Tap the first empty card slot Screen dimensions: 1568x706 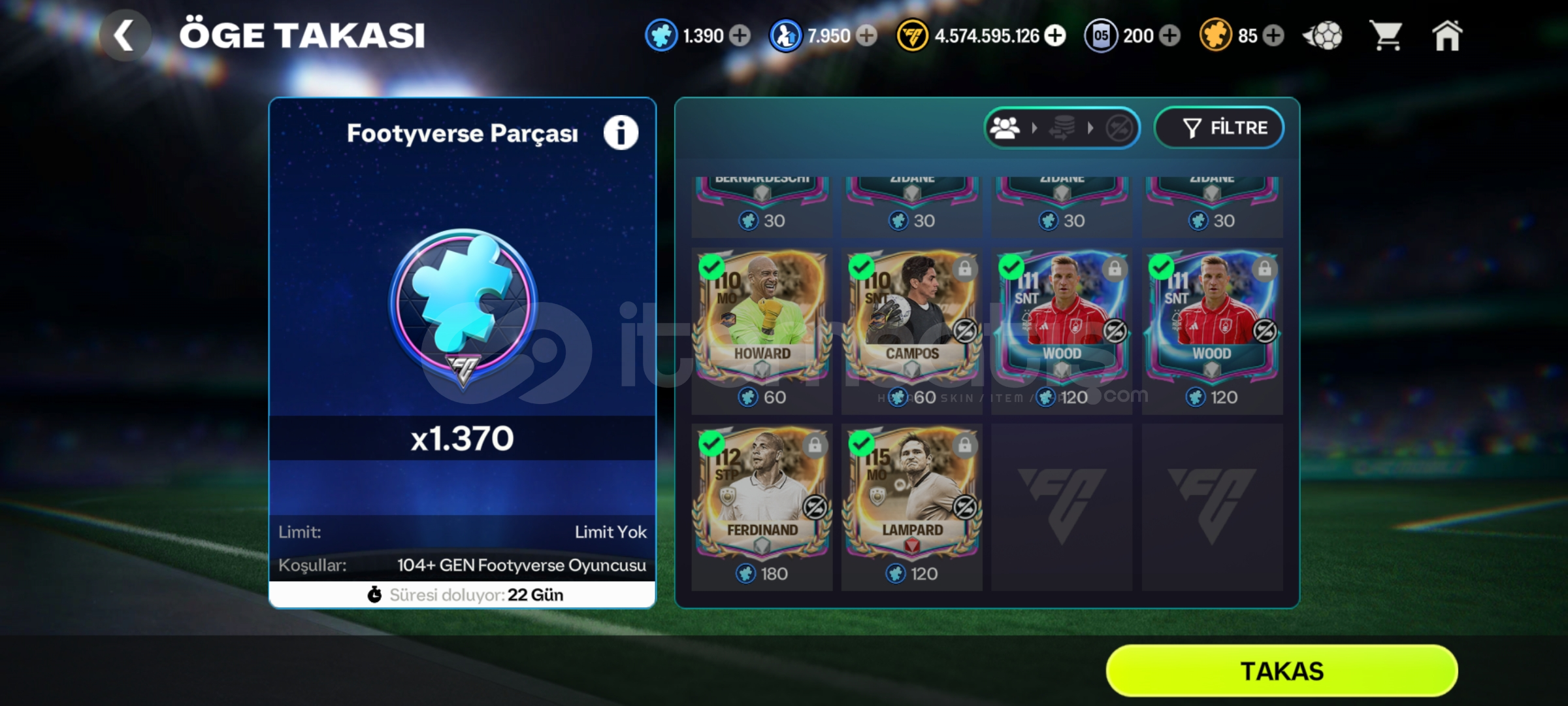(x=1062, y=507)
